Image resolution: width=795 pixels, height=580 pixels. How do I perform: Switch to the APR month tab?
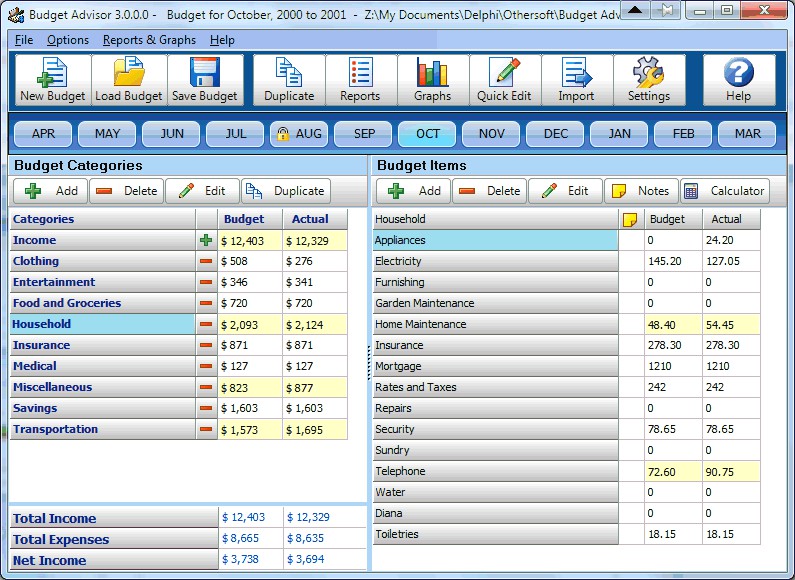click(x=43, y=134)
